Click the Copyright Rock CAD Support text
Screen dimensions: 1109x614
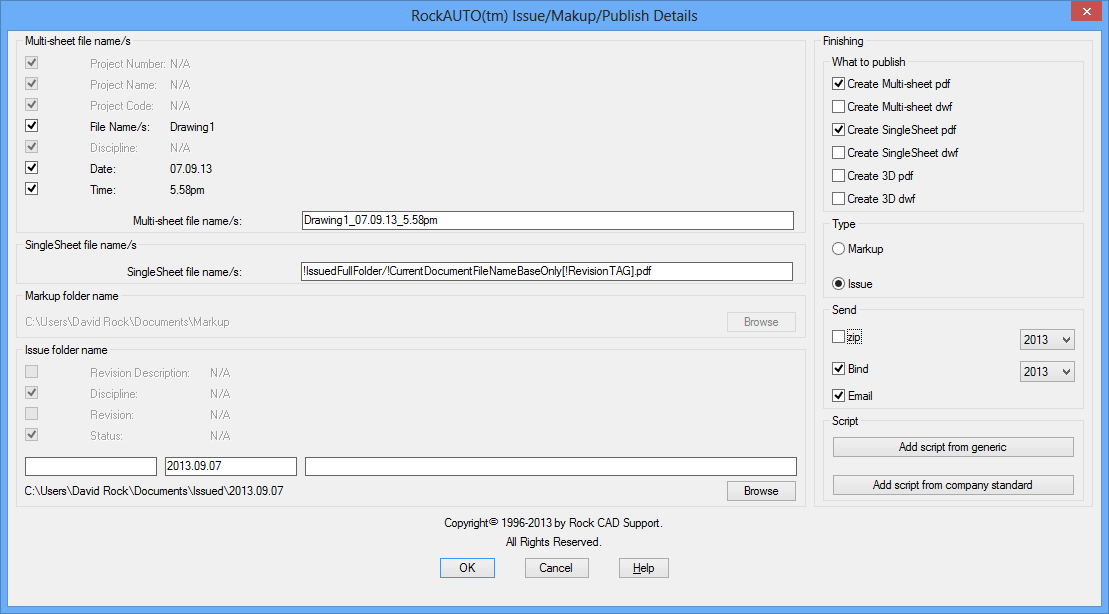(553, 523)
